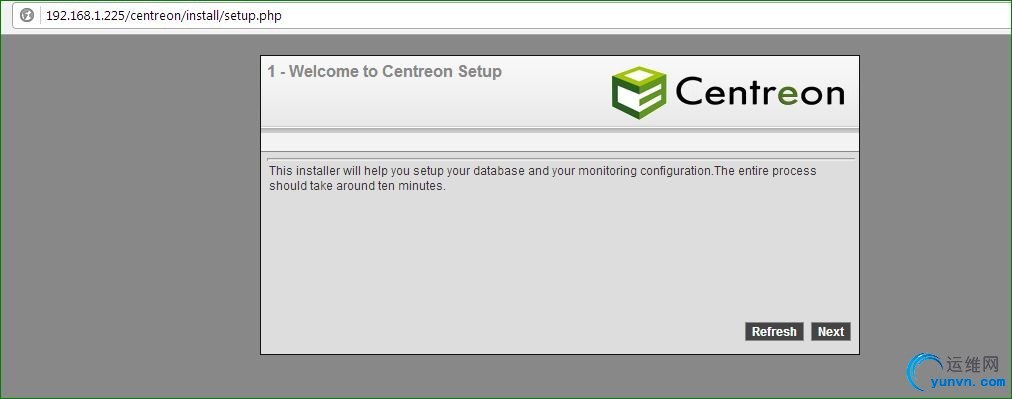This screenshot has width=1012, height=399.
Task: Click the gray page background right of panel
Action: coord(935,194)
